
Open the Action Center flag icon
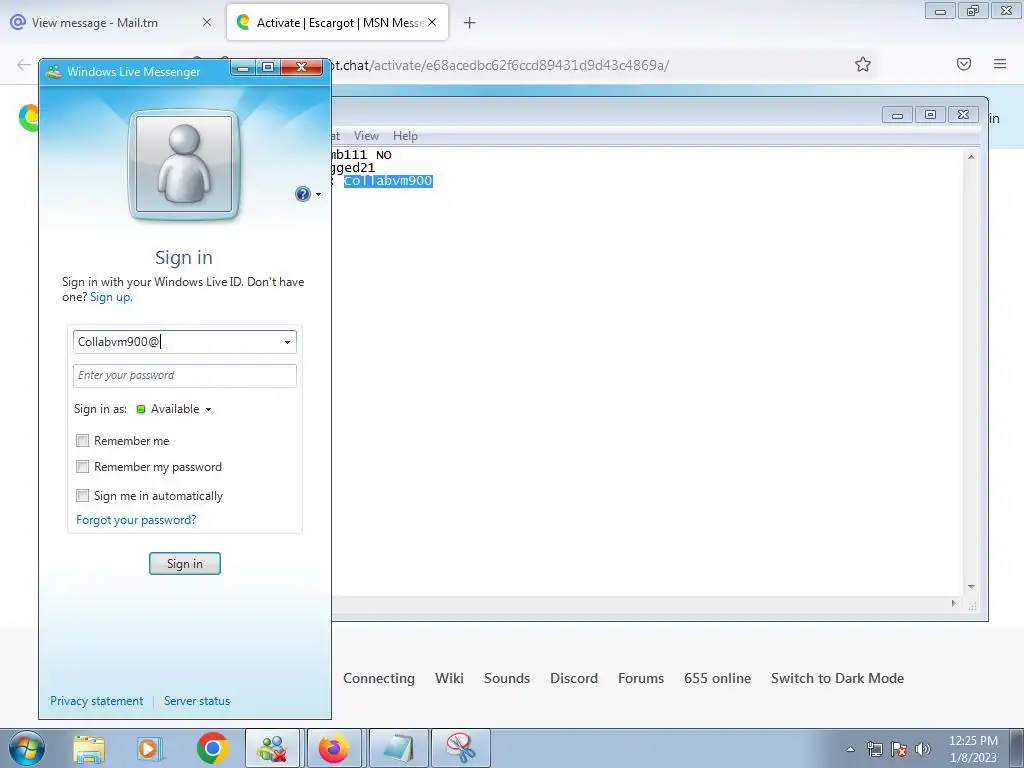tap(899, 749)
